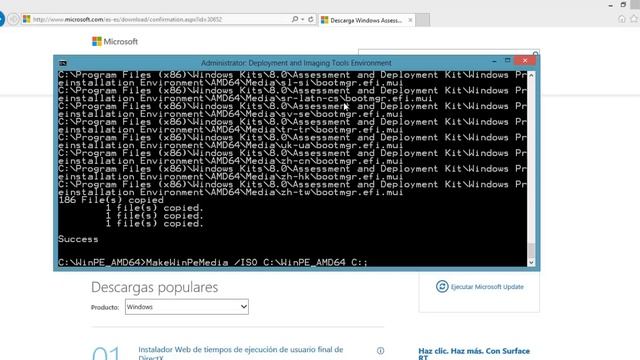Click the Success output text
640x360 pixels.
78,239
